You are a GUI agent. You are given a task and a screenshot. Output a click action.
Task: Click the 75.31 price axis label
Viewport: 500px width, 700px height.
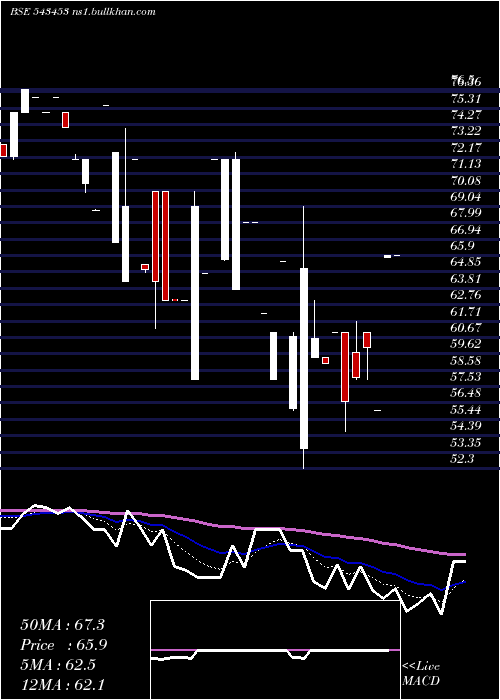(466, 98)
